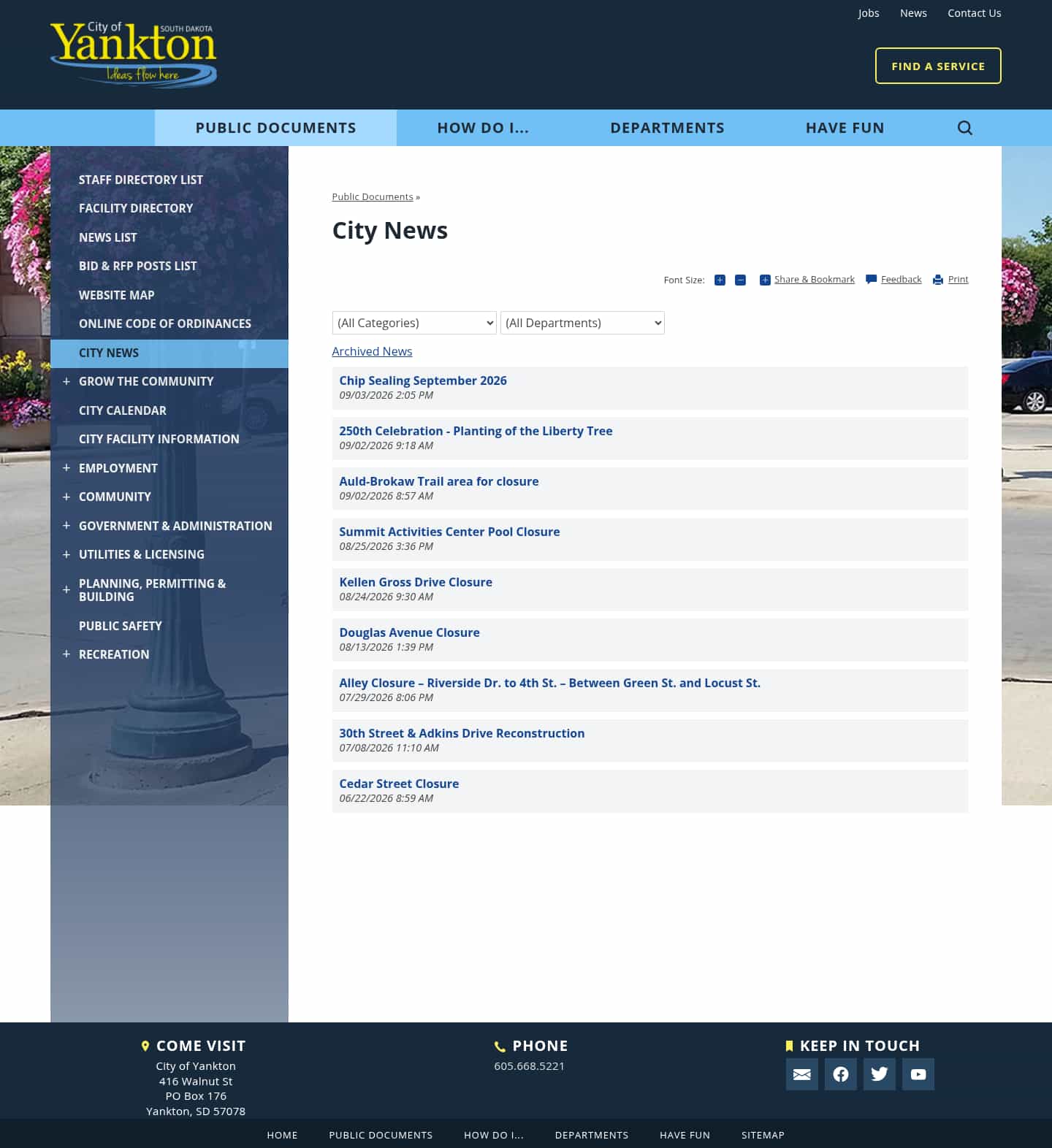
Task: Expand Government & Administration plus icon
Action: coord(66,525)
